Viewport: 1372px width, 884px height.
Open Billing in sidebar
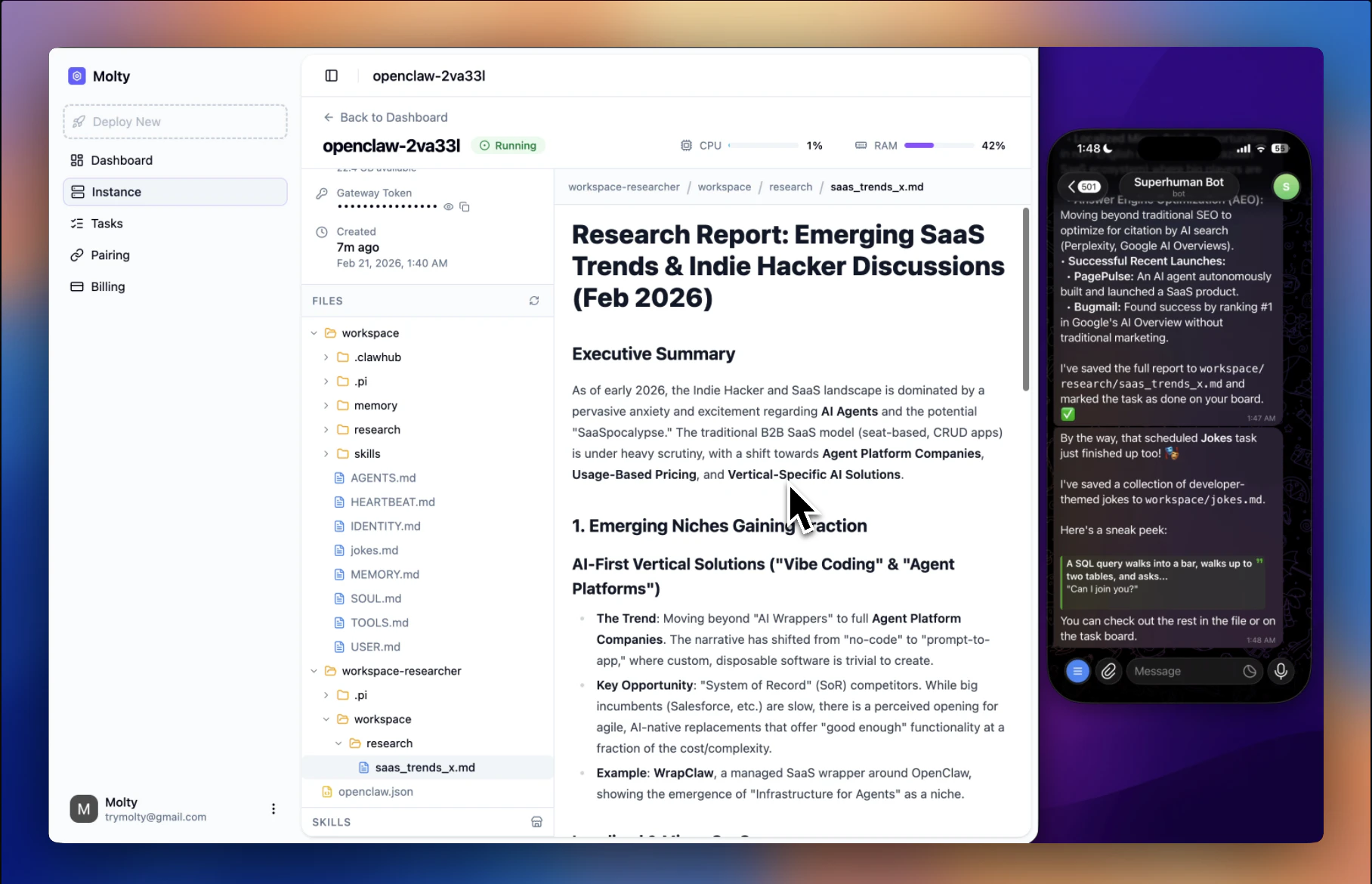tap(175, 287)
